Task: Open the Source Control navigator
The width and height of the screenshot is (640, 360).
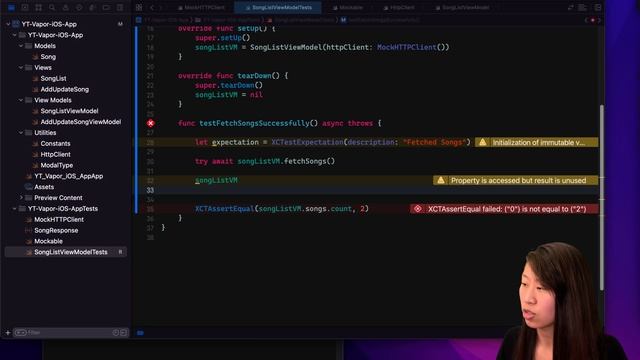Action: (25, 7)
